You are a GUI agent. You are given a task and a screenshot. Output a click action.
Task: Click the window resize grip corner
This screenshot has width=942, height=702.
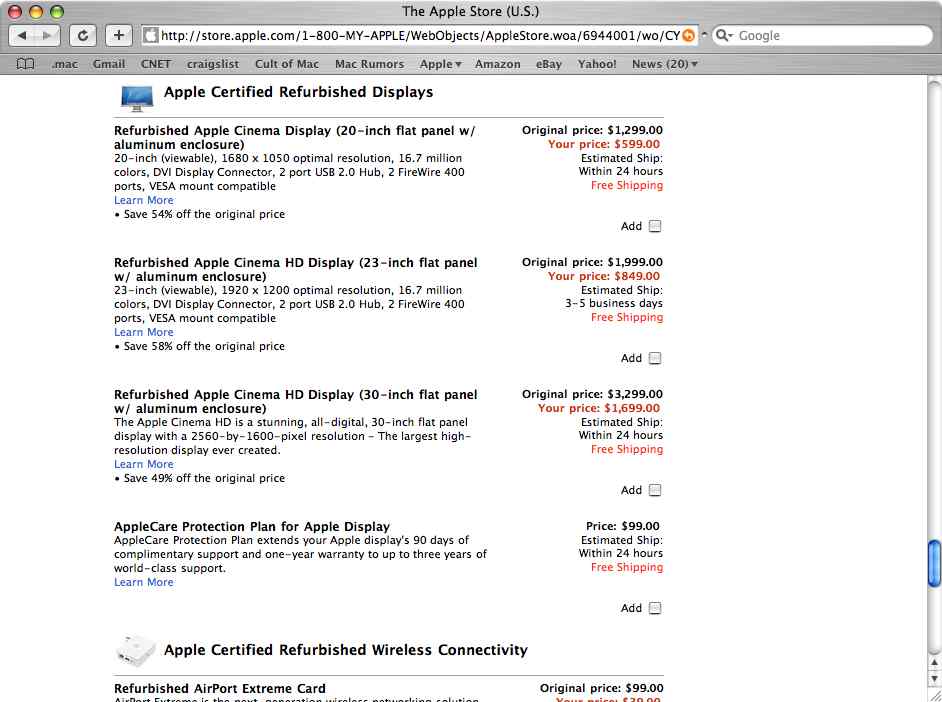(934, 695)
